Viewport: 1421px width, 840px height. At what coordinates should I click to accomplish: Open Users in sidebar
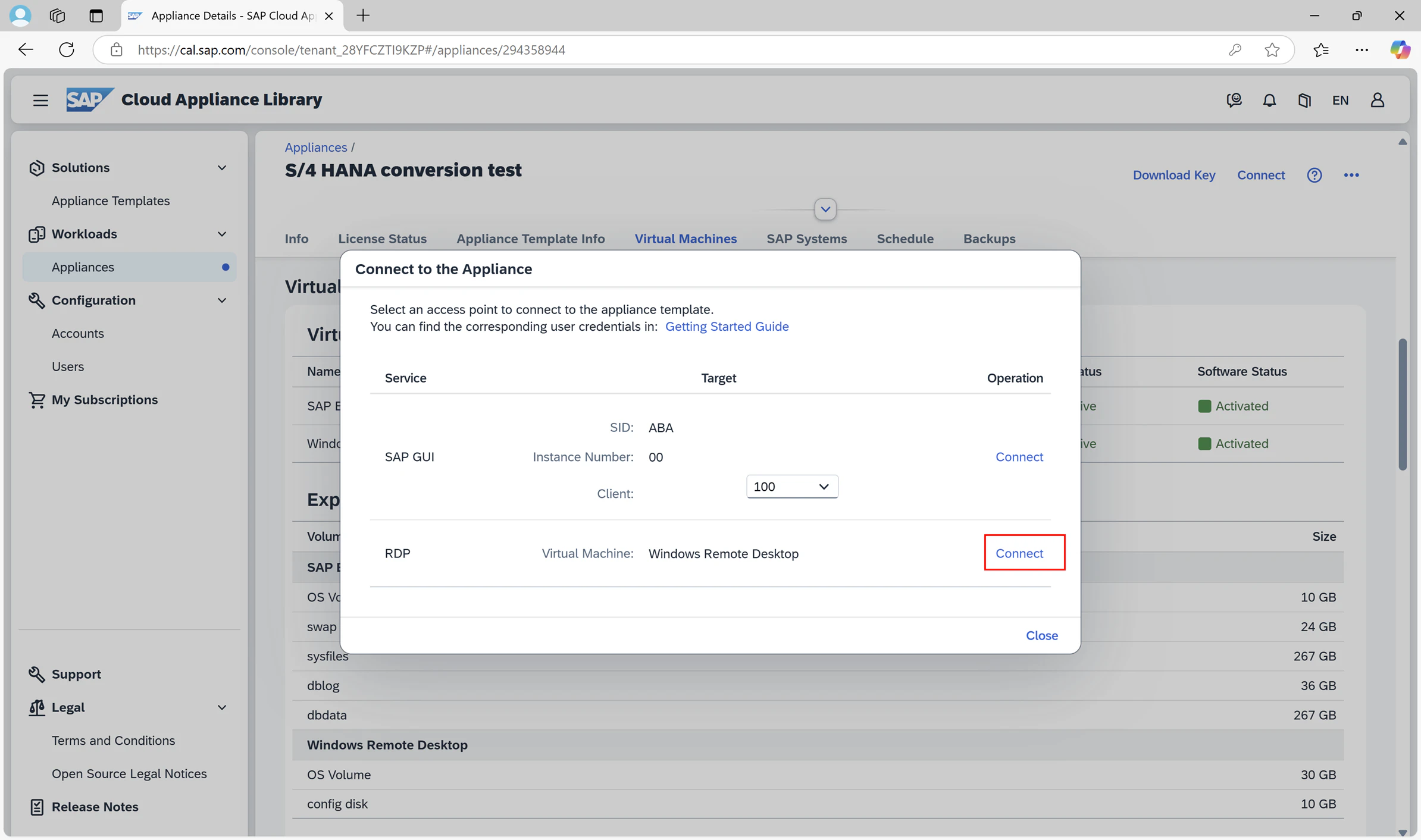coord(68,367)
